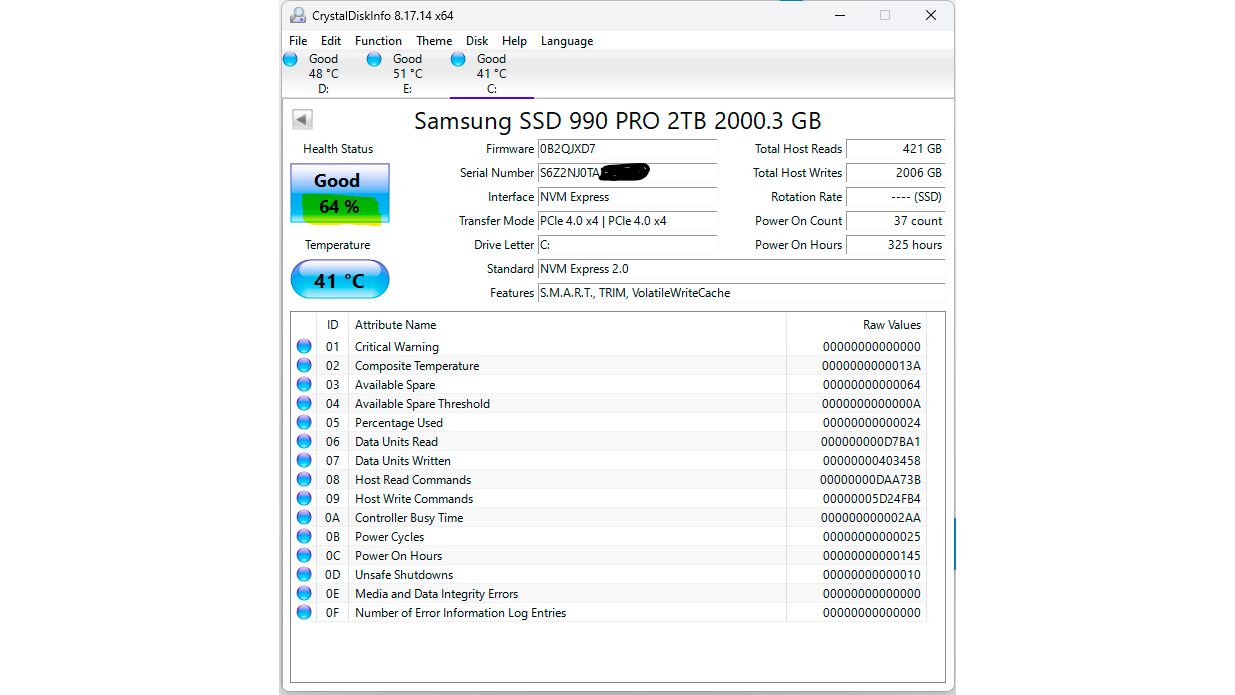Open the File menu
1235x695 pixels.
(x=298, y=41)
